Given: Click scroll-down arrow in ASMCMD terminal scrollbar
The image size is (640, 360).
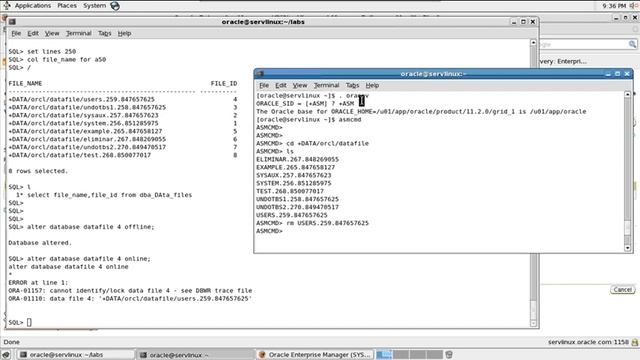Looking at the screenshot, I should 628,248.
